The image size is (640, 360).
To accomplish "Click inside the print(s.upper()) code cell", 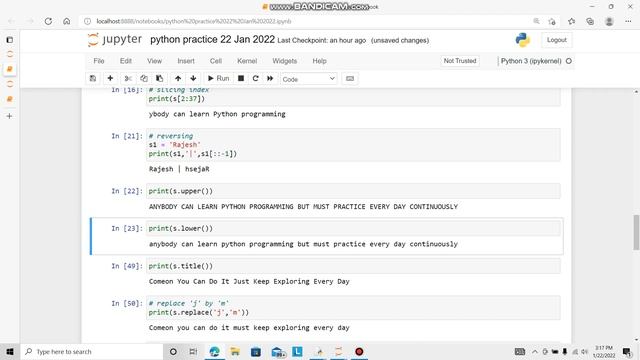I will tap(353, 191).
